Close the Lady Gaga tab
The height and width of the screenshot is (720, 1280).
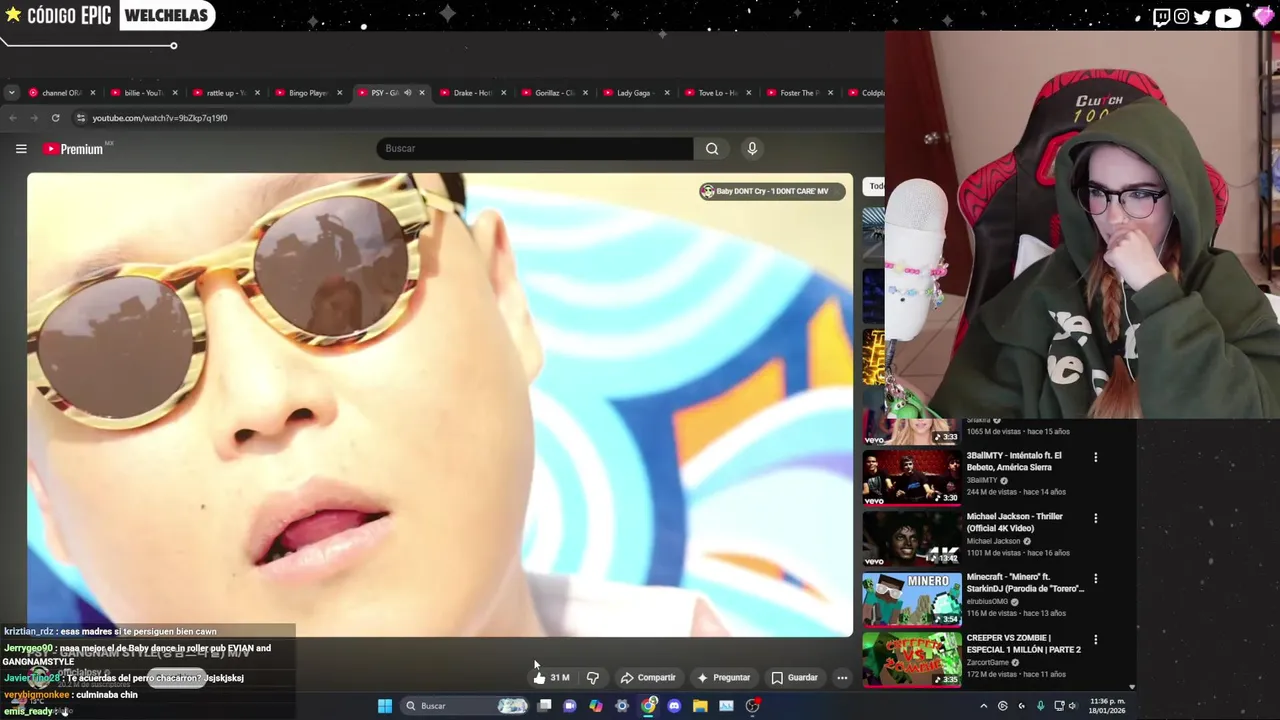[667, 93]
